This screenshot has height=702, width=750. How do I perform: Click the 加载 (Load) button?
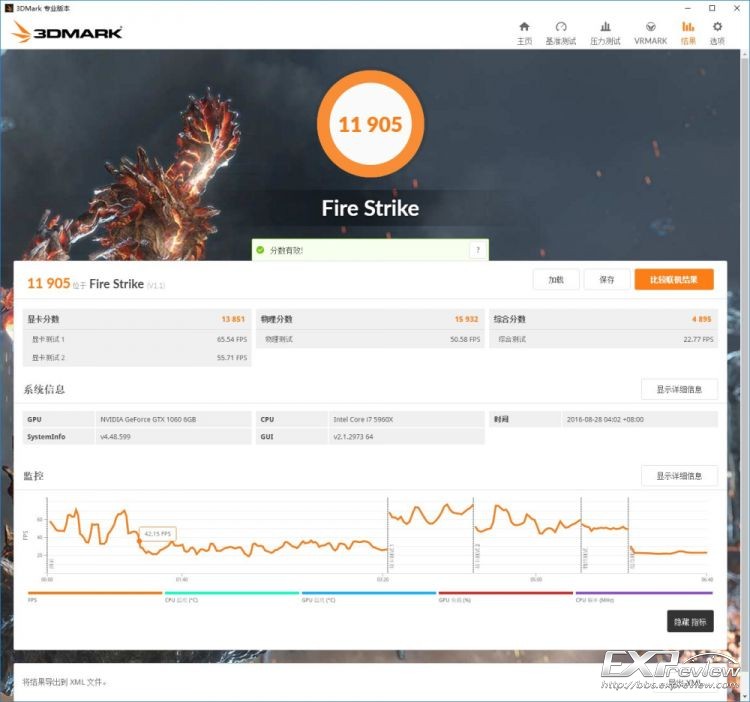555,280
